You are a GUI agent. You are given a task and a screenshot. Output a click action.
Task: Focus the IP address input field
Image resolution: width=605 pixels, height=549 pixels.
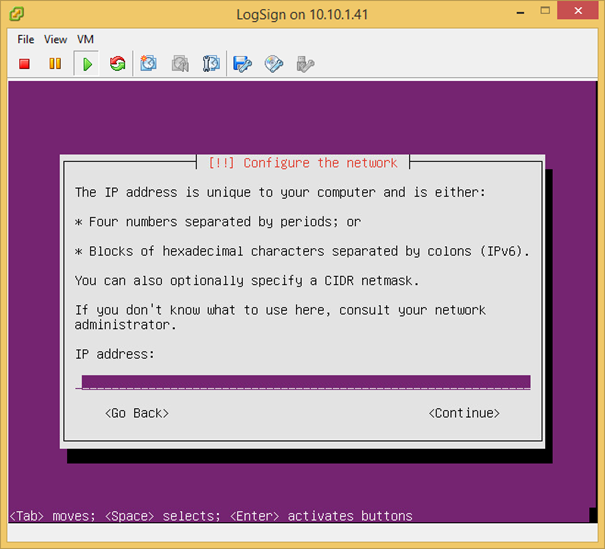click(303, 382)
